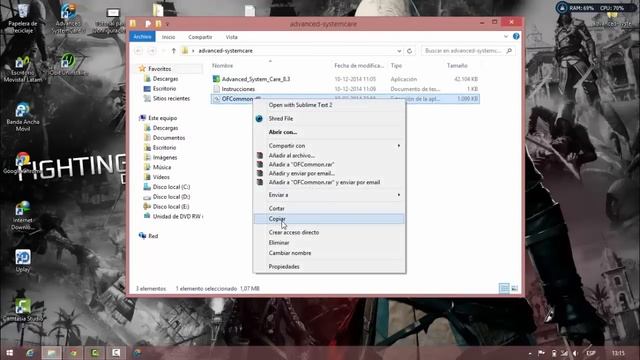Image resolution: width=640 pixels, height=360 pixels.
Task: Choose Cambiar nombre in the context menu
Action: [x=329, y=253]
